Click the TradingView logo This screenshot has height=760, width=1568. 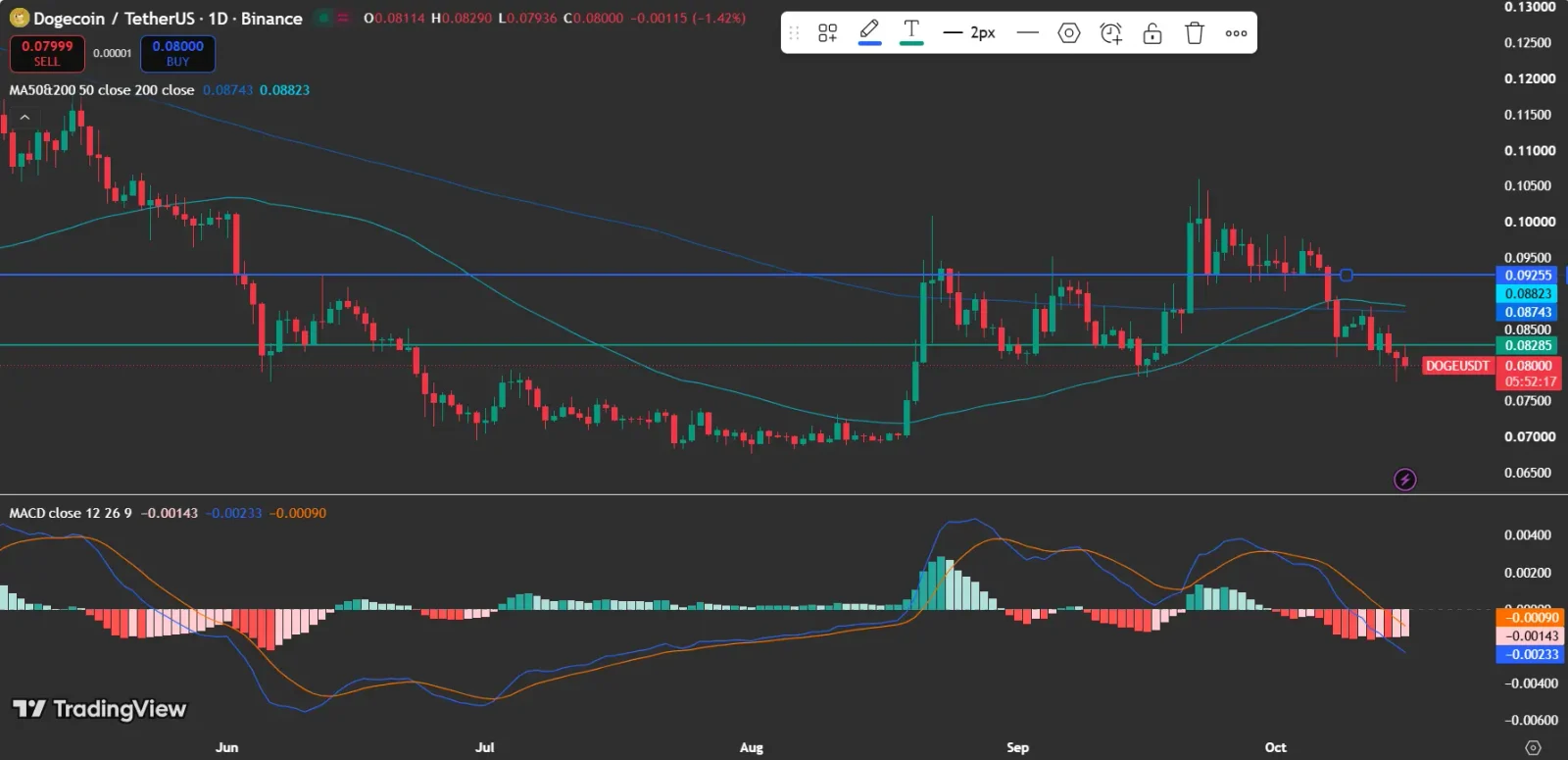pyautogui.click(x=99, y=709)
